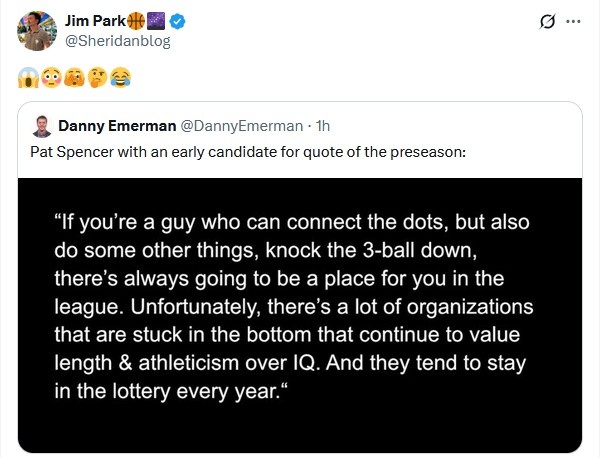Open the three-dot more options menu
Screen dimensions: 604x457
click(573, 22)
